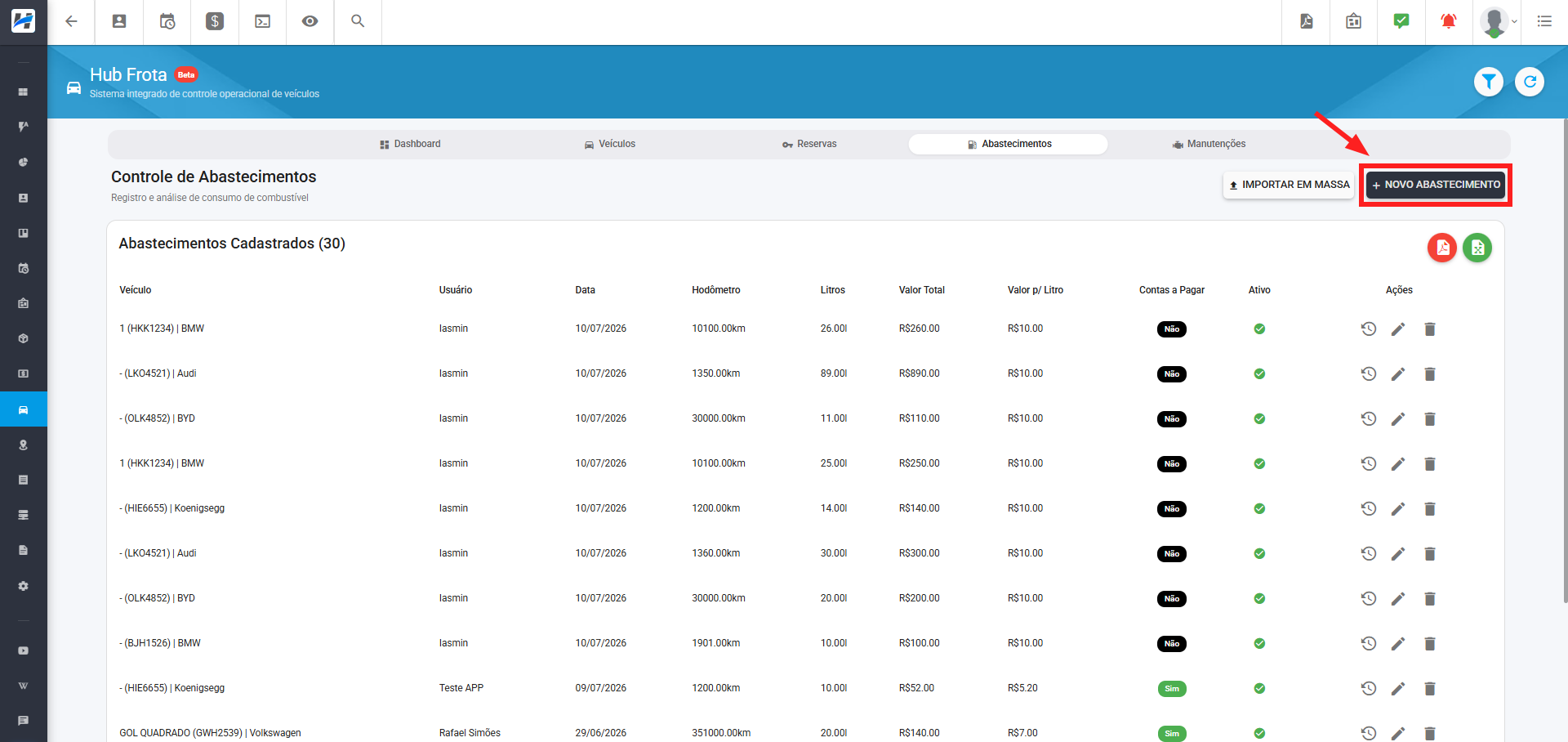Screen dimensions: 1568x742
Task: Export table to Excel green icon
Action: (1477, 248)
